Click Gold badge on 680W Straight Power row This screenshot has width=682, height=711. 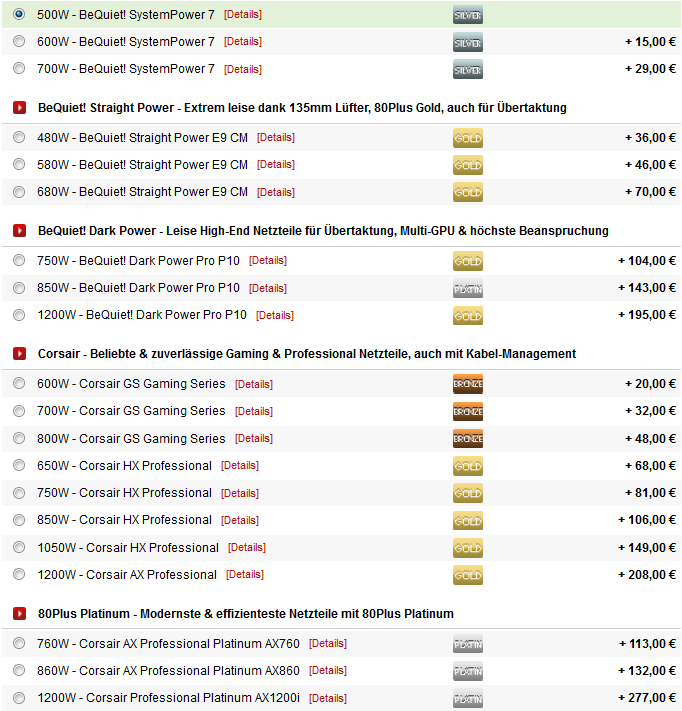[468, 193]
